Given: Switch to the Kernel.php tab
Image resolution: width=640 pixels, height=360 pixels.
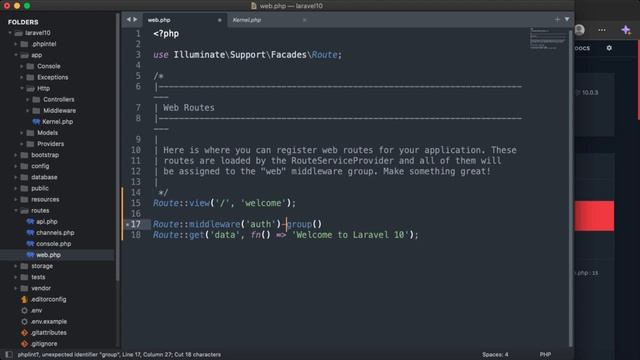Looking at the screenshot, I should click(x=247, y=20).
